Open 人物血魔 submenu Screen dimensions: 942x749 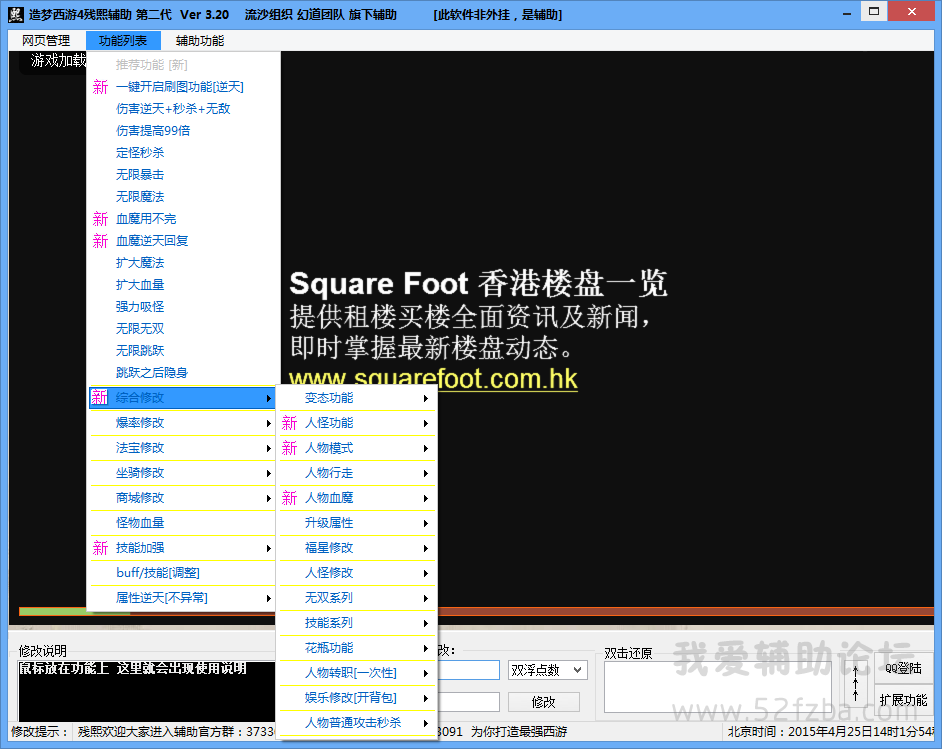click(356, 498)
